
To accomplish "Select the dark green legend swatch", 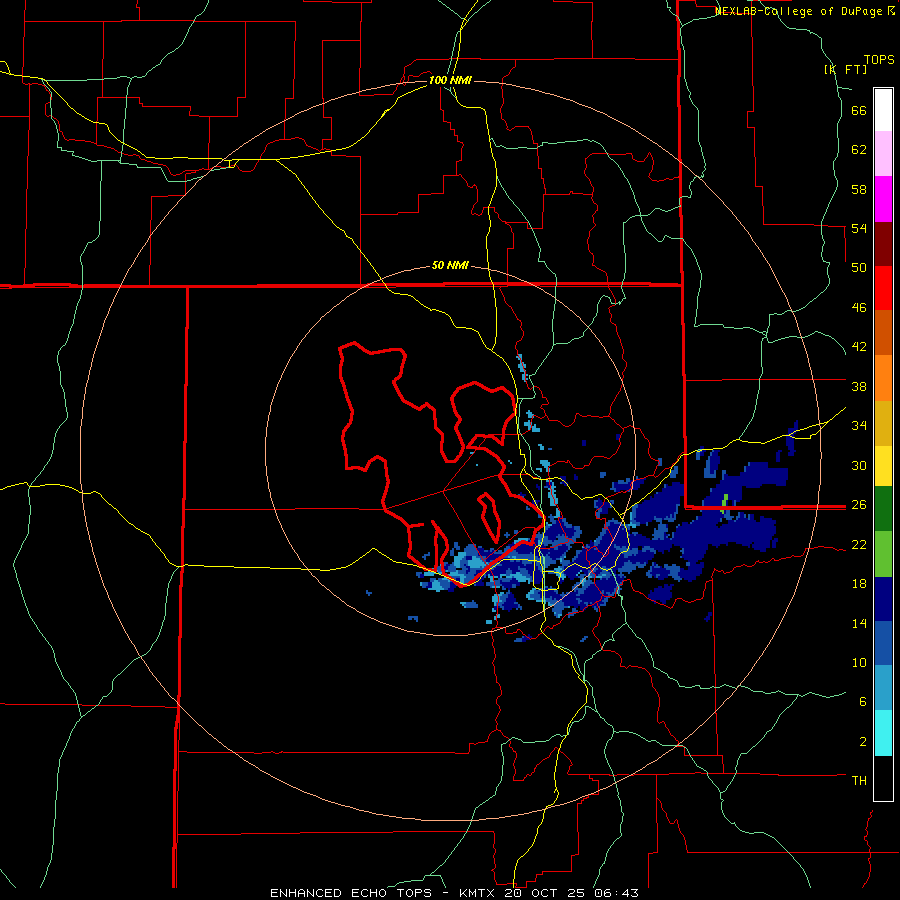I will coord(883,509).
